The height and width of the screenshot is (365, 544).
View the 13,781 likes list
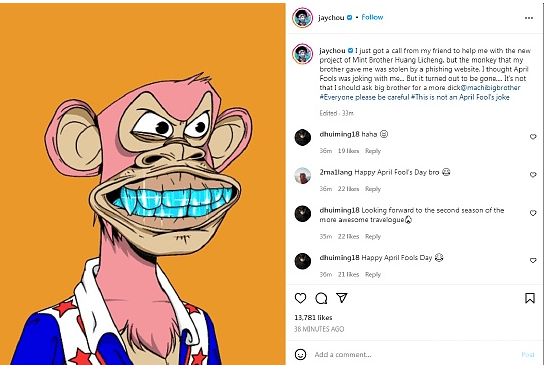(x=313, y=317)
